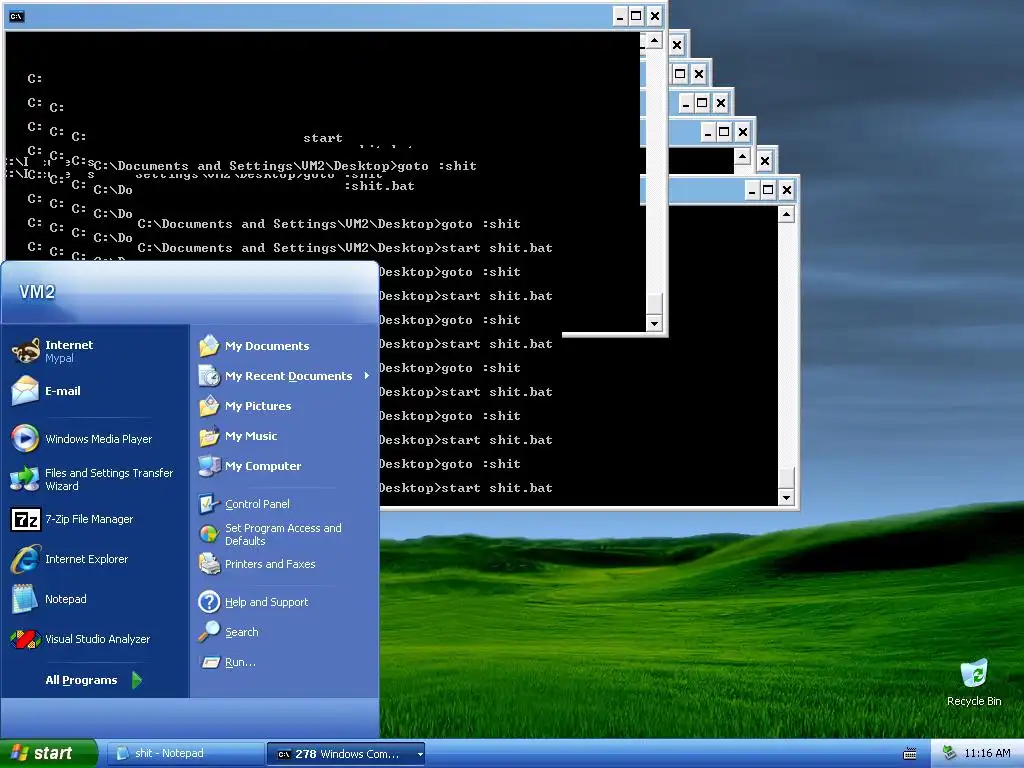Image resolution: width=1024 pixels, height=768 pixels.
Task: Open My Documents folder
Action: coord(285,345)
